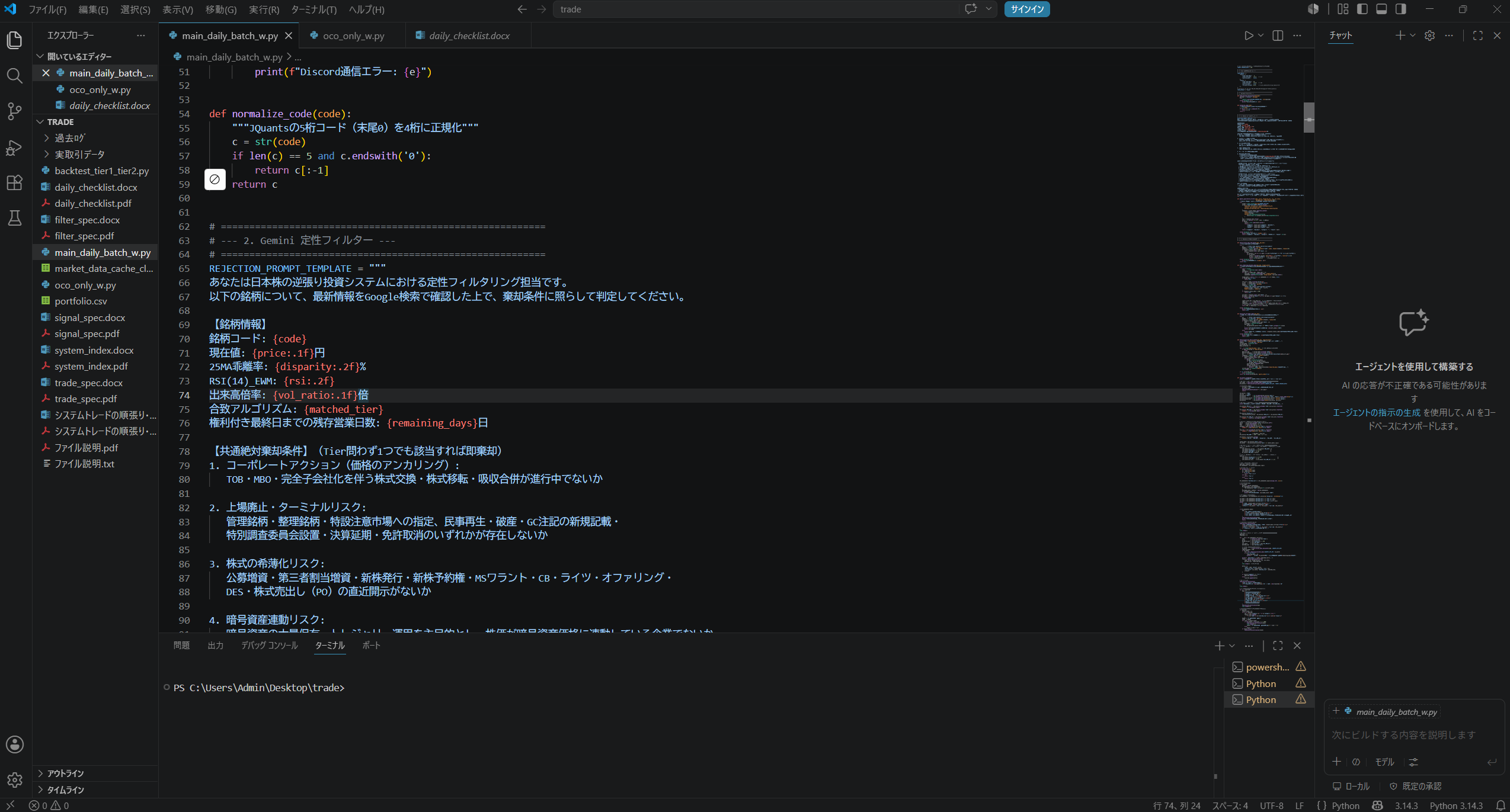The image size is (1510, 812).
Task: Open the Source Control view
Action: pos(14,111)
